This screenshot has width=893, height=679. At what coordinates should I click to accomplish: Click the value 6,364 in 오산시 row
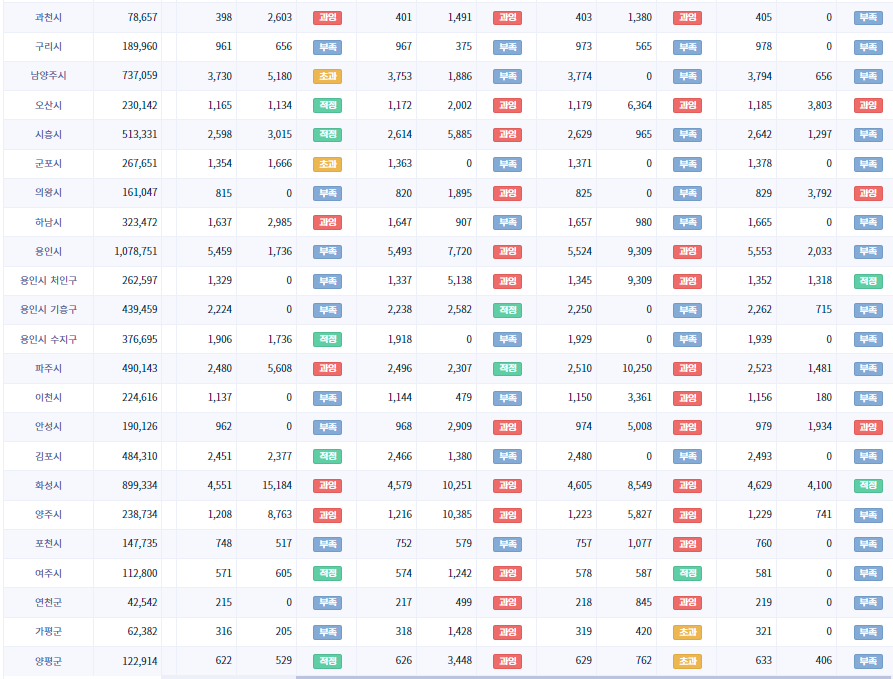click(640, 105)
